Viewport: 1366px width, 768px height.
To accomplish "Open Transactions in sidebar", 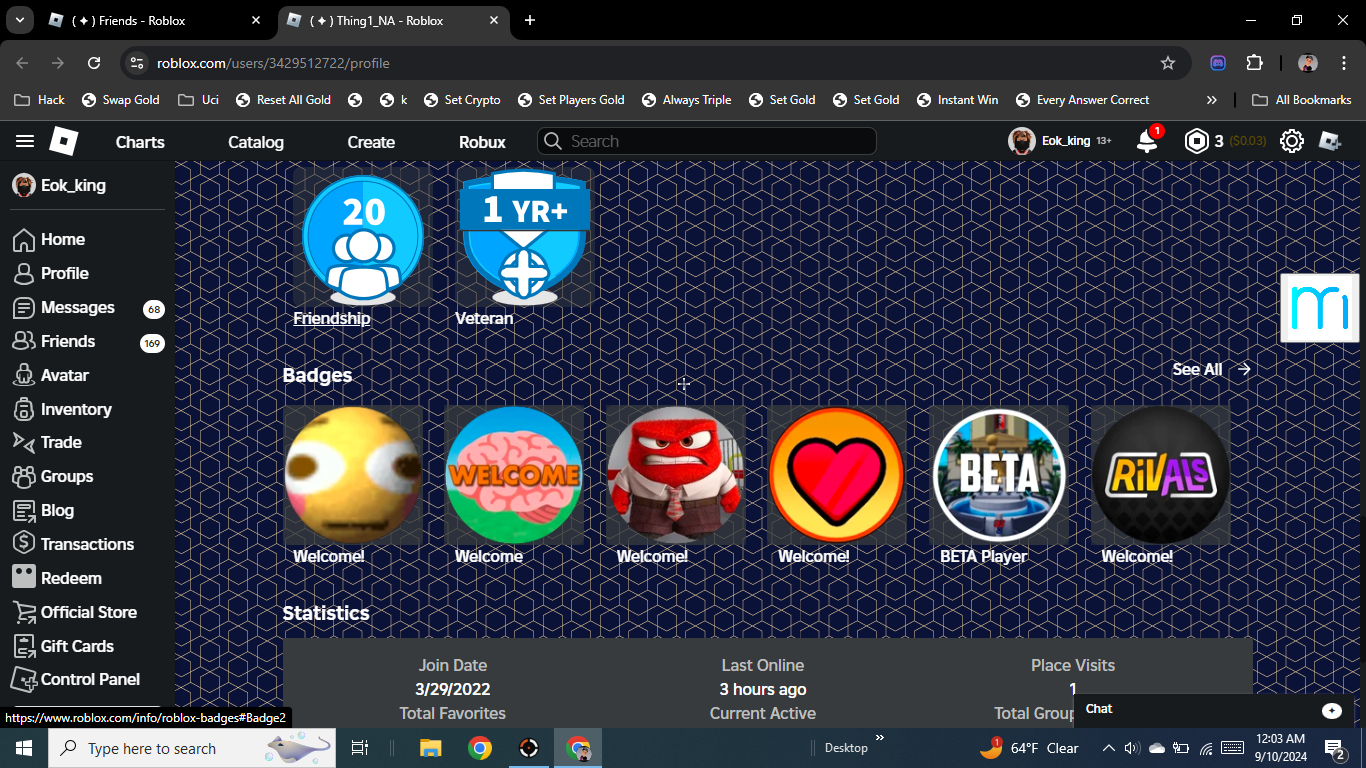I will 87,544.
